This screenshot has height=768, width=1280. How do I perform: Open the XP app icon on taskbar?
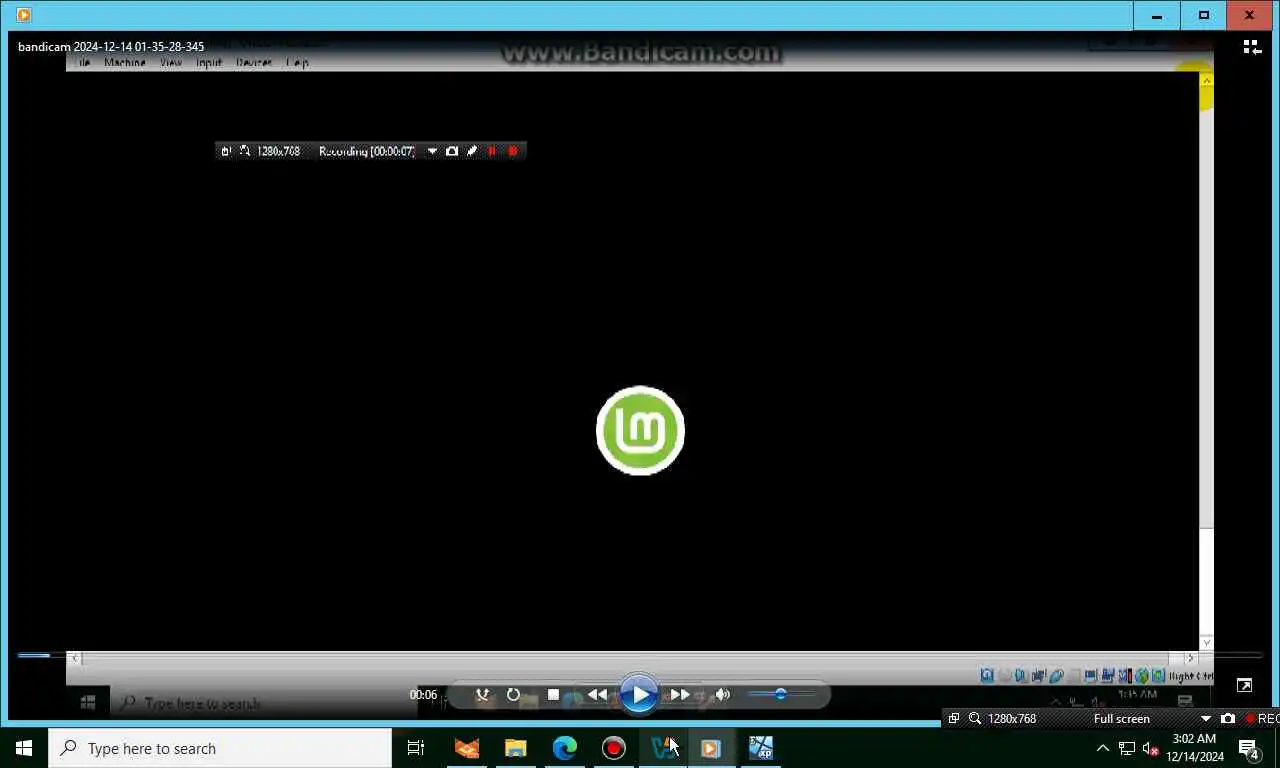(x=761, y=748)
